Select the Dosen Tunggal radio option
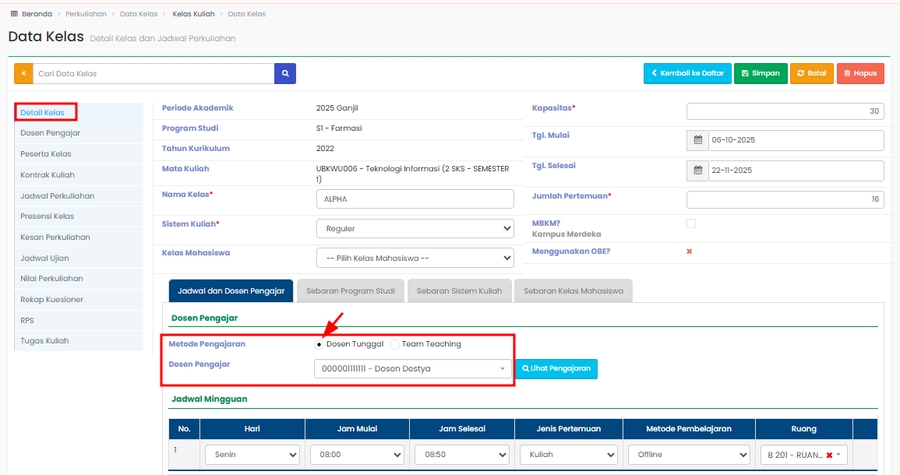The height and width of the screenshot is (475, 900). pyautogui.click(x=319, y=344)
